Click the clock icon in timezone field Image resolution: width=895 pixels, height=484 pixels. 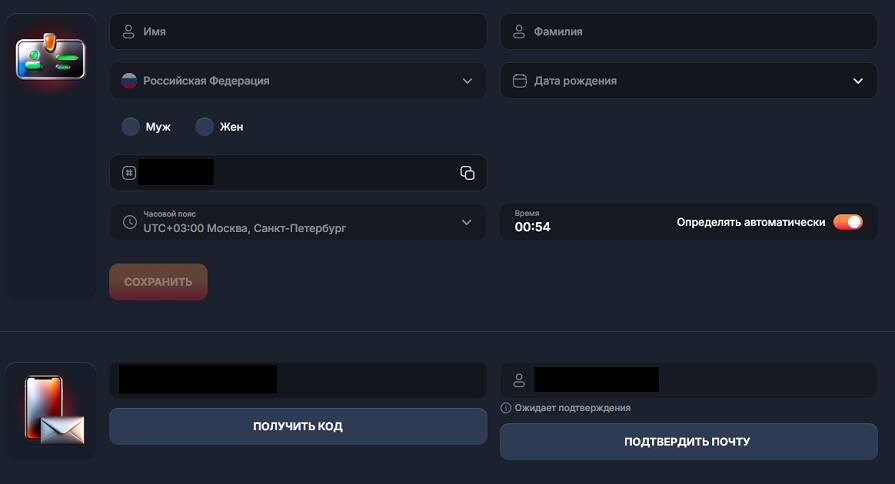pos(130,222)
